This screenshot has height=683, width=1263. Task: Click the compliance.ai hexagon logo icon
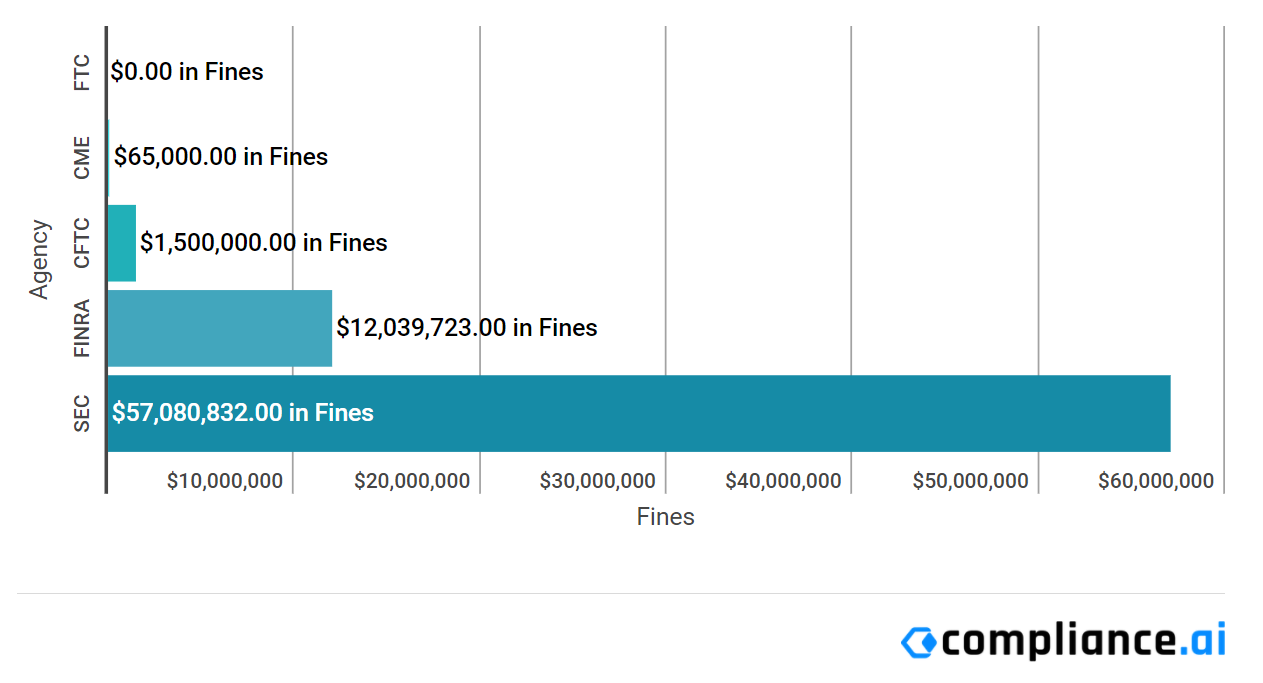click(x=918, y=642)
